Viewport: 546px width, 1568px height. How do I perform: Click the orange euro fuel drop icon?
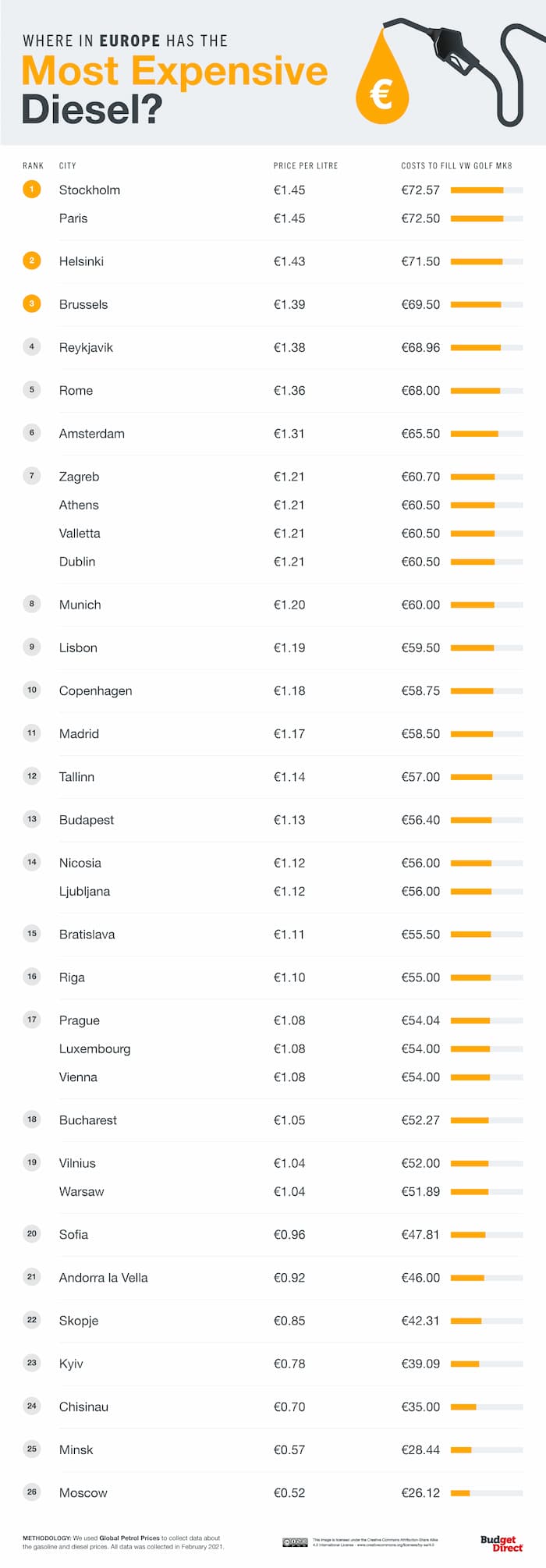point(381,86)
